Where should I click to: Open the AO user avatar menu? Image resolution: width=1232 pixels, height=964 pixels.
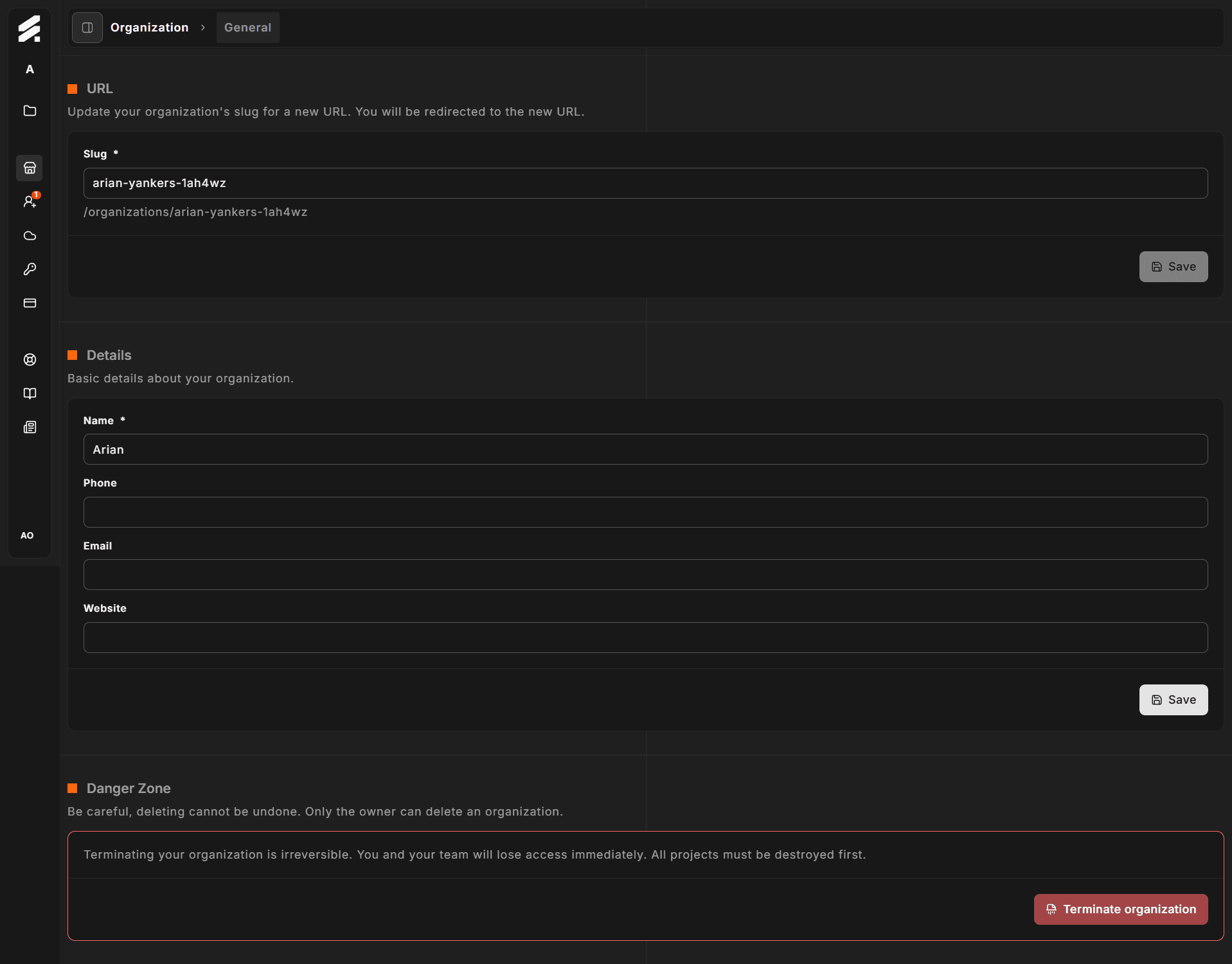tap(27, 535)
